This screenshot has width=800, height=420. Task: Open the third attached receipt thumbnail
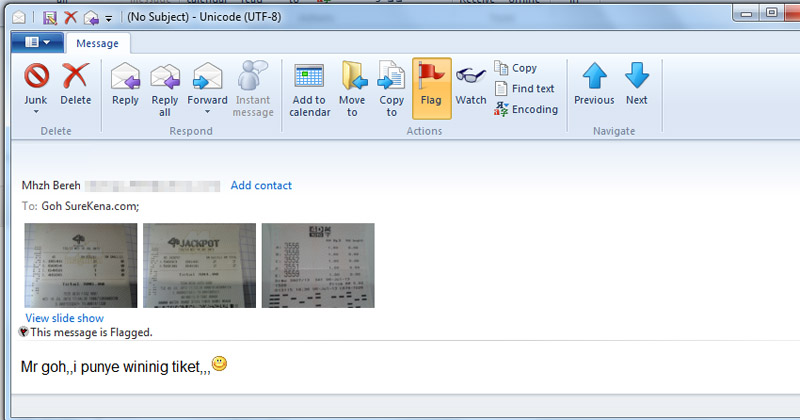[318, 265]
